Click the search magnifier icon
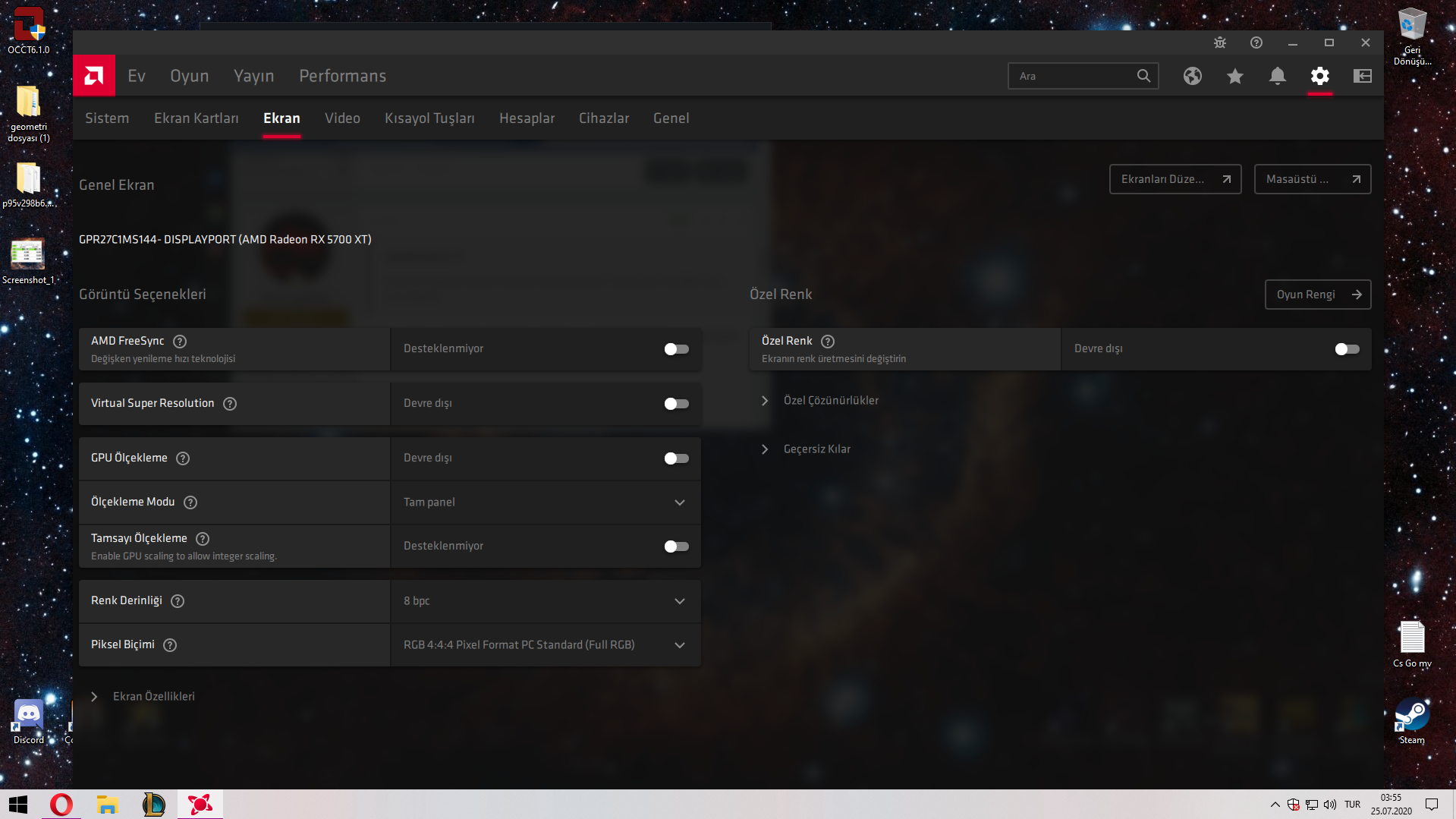 (1143, 76)
